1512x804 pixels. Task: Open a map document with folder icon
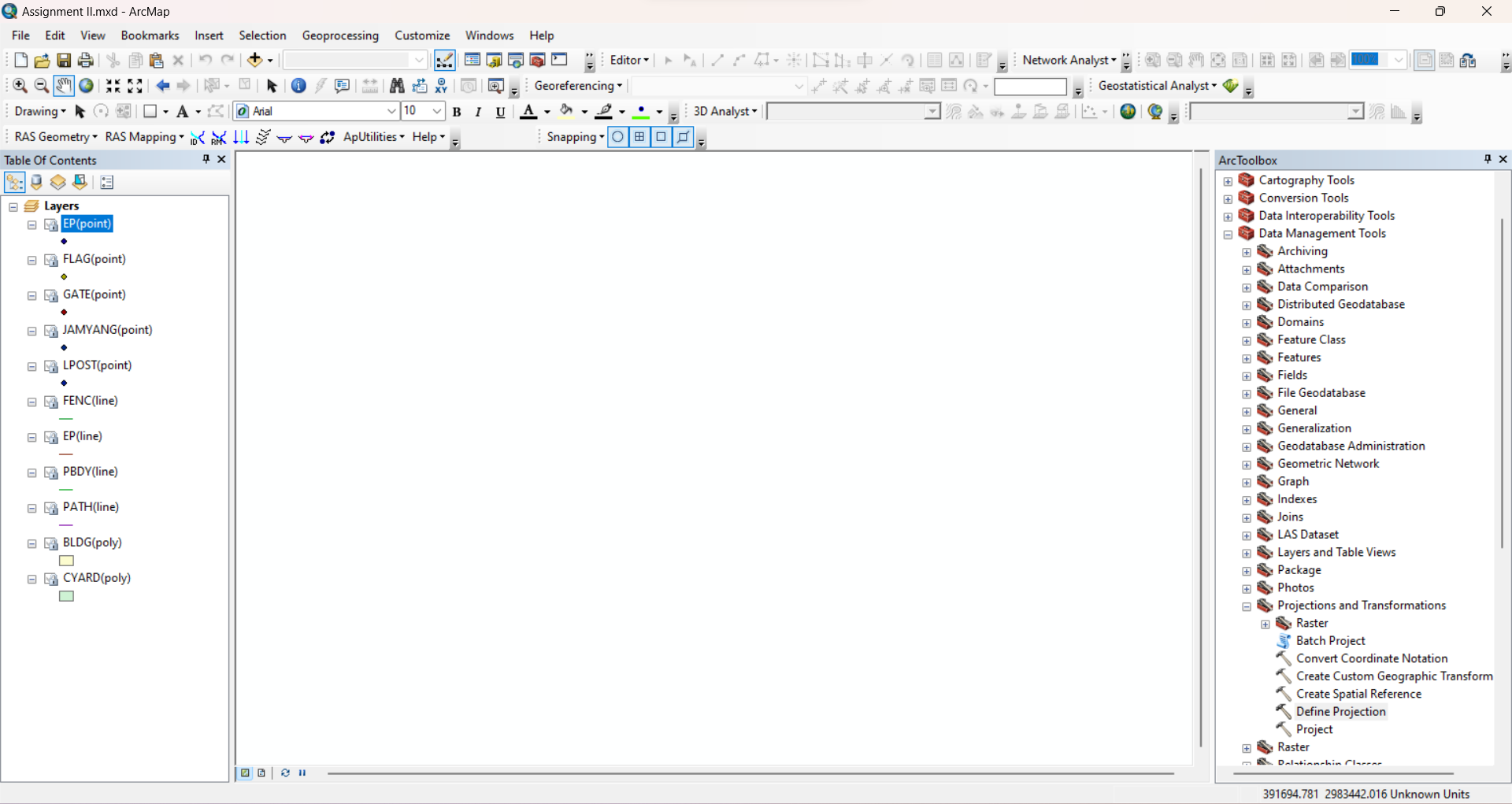(x=42, y=61)
